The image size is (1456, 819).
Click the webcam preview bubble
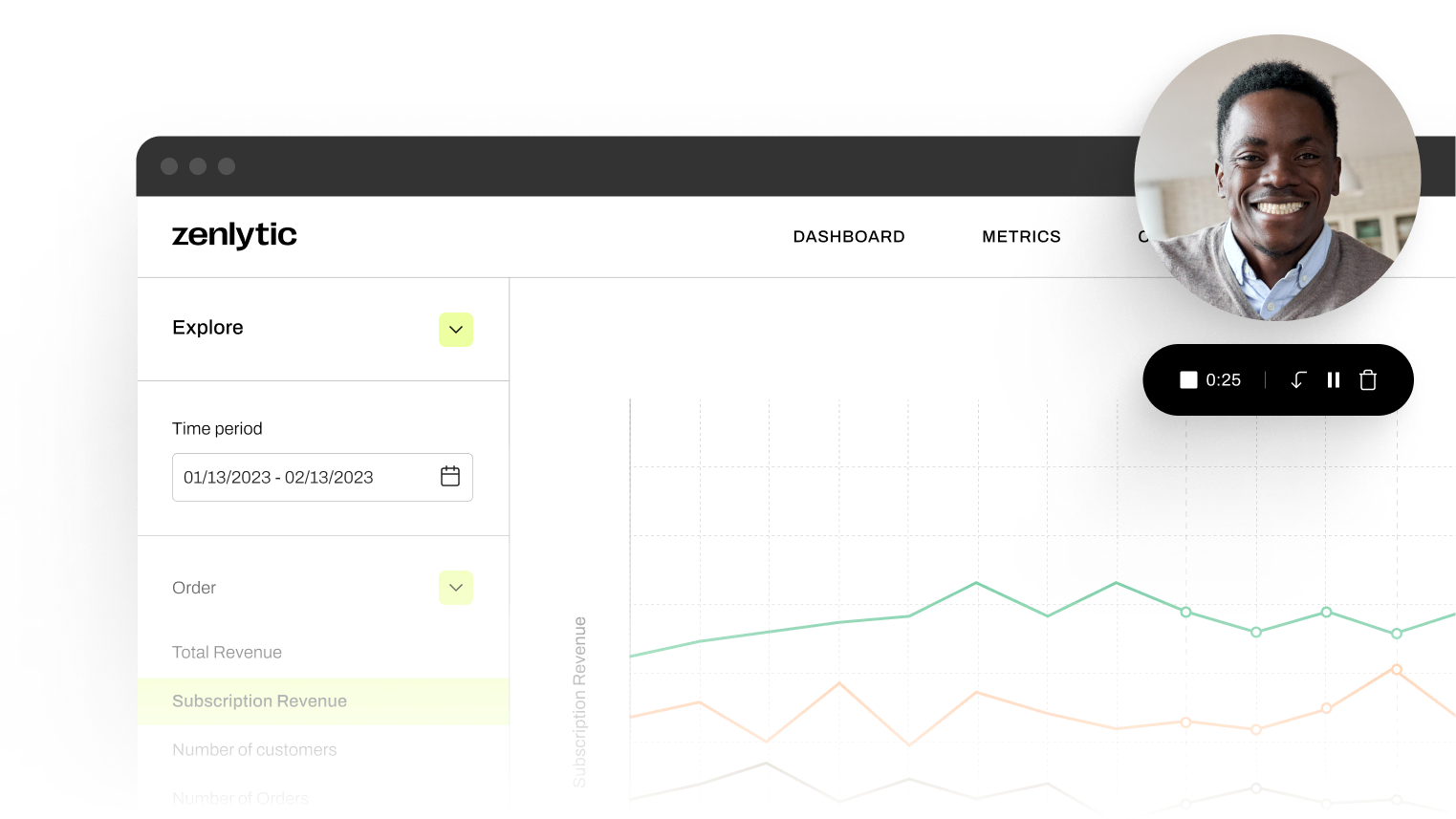(x=1277, y=178)
